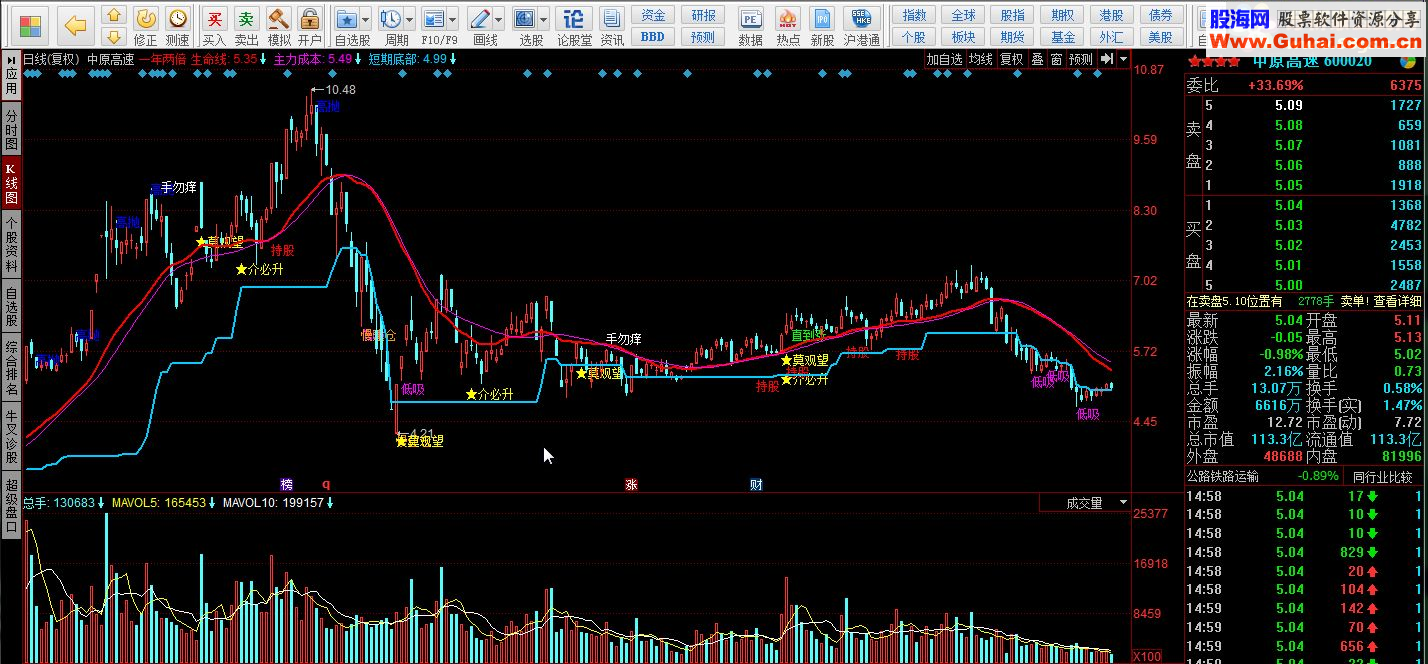The width and height of the screenshot is (1428, 664).
Task: Go back with the yellow left arrow
Action: [x=75, y=24]
